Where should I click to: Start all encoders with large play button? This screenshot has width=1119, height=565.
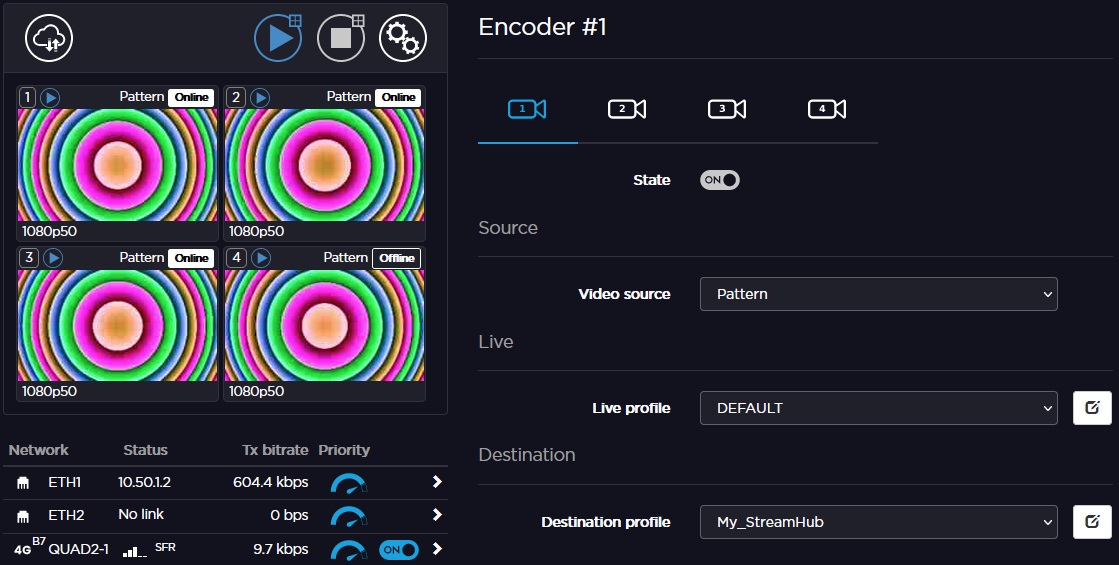point(278,38)
